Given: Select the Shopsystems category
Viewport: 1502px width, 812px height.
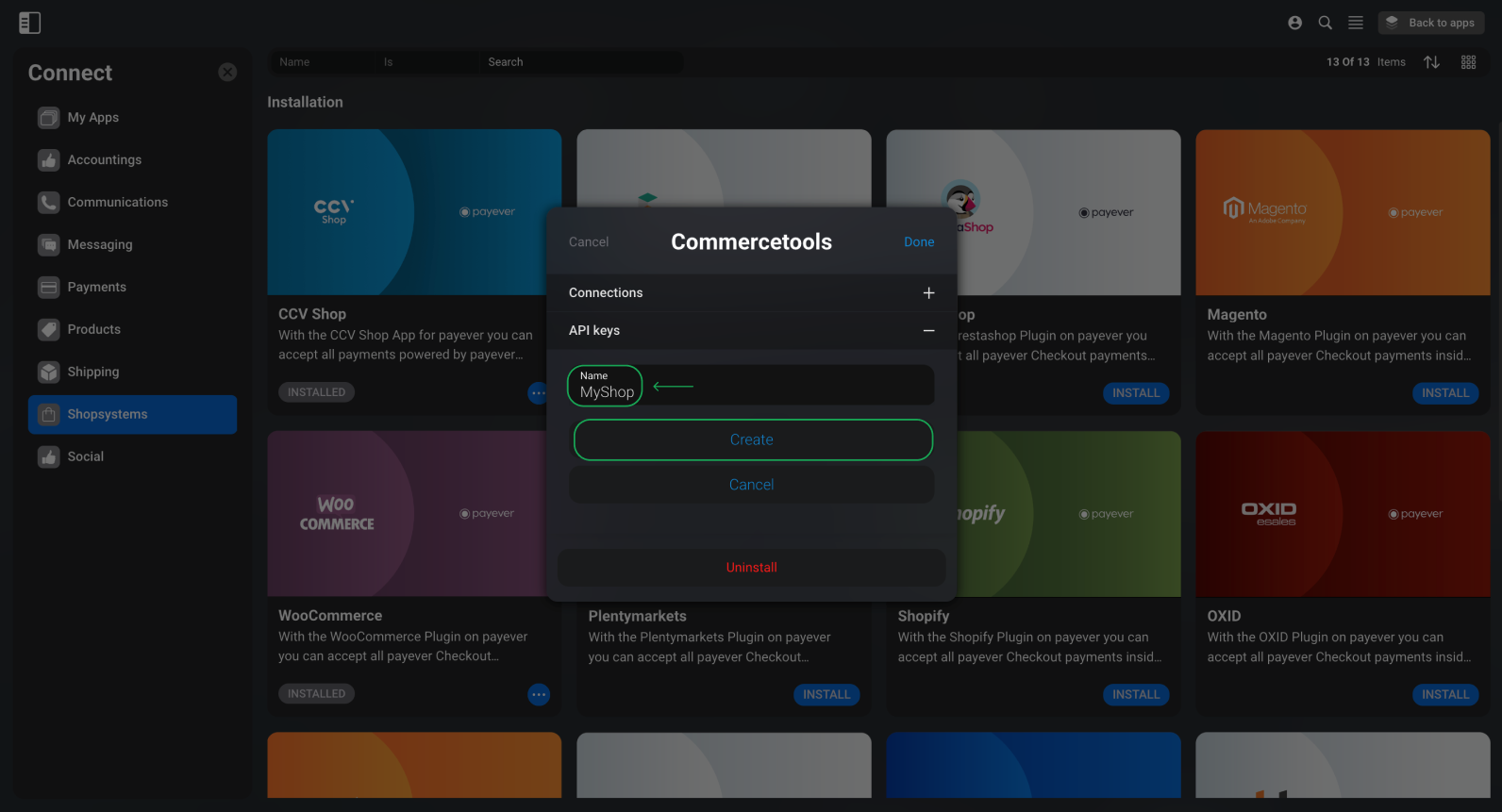Looking at the screenshot, I should pyautogui.click(x=132, y=415).
